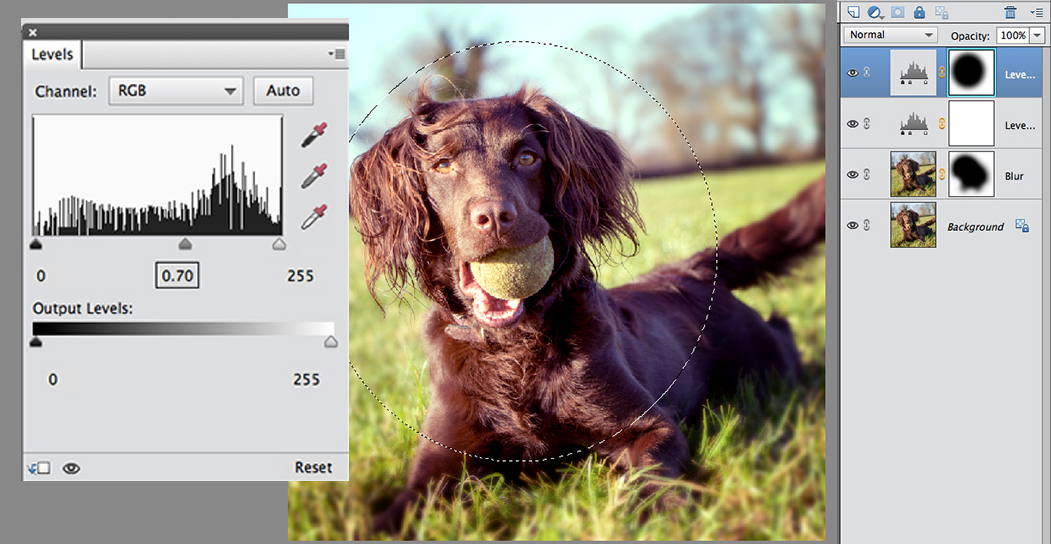This screenshot has height=544, width=1051.
Task: Click the Reset button in Levels panel
Action: (313, 467)
